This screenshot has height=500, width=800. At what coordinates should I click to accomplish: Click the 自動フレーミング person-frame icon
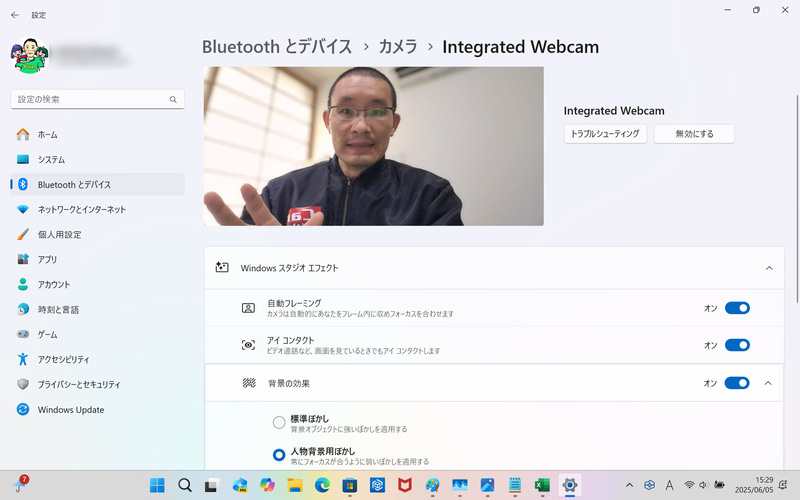click(248, 308)
